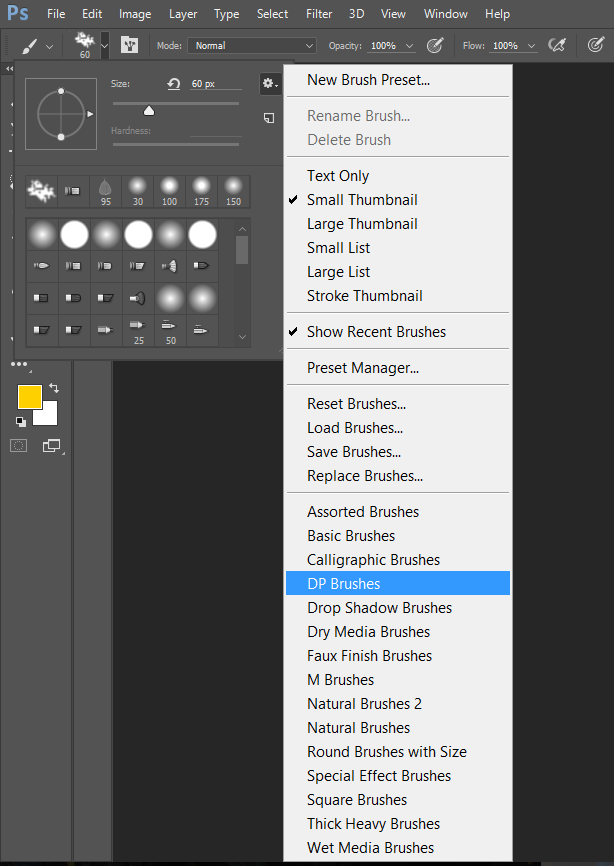Image resolution: width=614 pixels, height=866 pixels.
Task: Toggle pressure for size icon
Action: [595, 45]
